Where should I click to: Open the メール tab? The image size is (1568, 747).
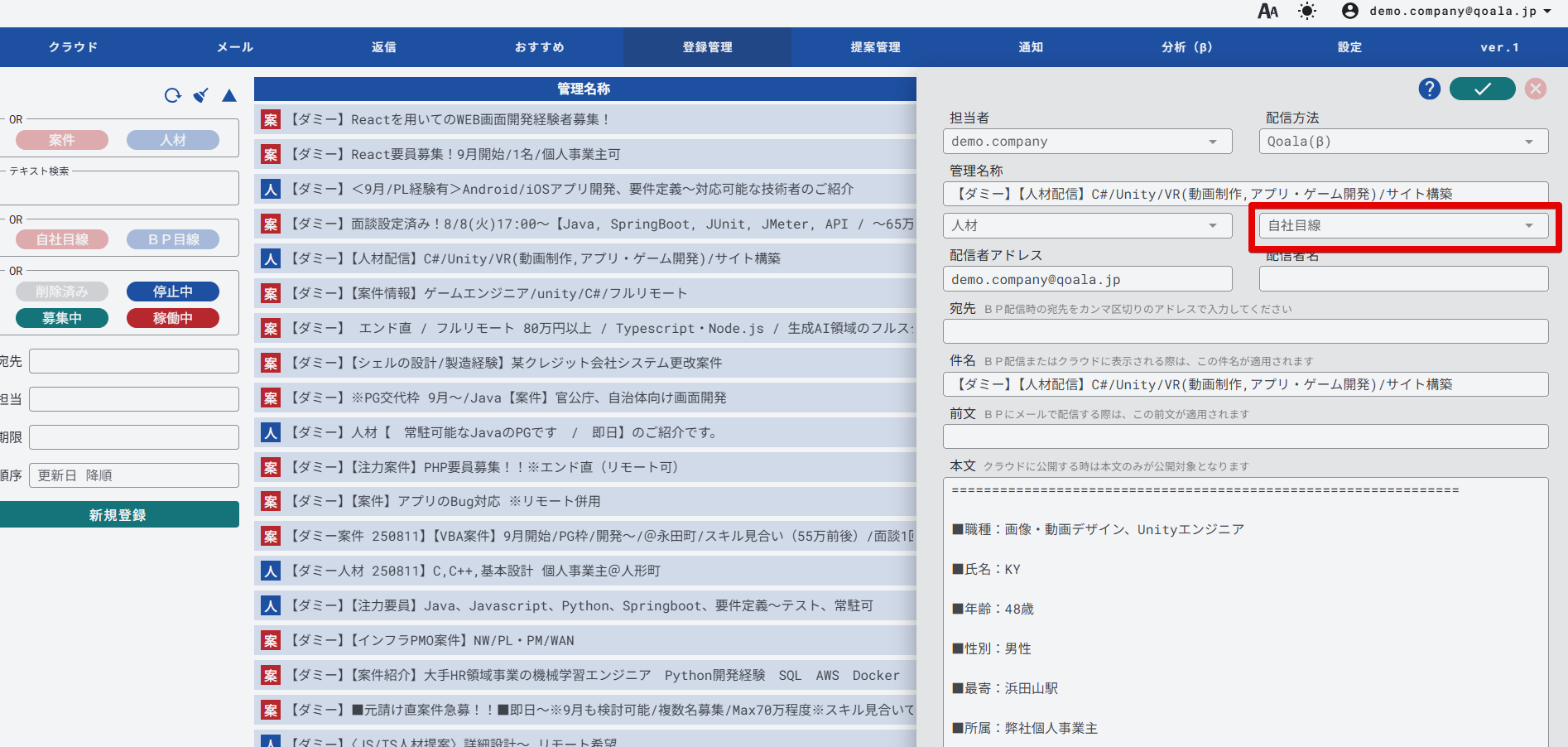tap(235, 47)
